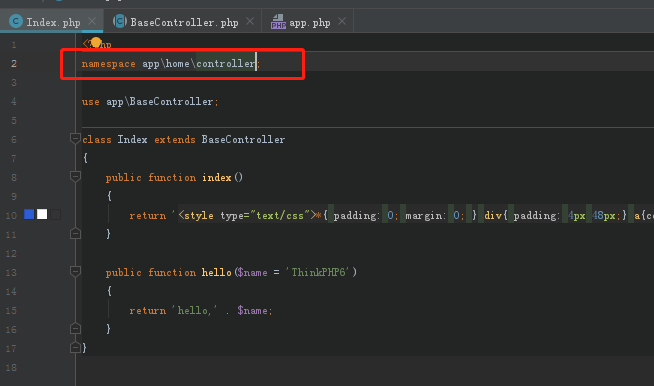Click the namespace keyword on line 2

[x=108, y=64]
